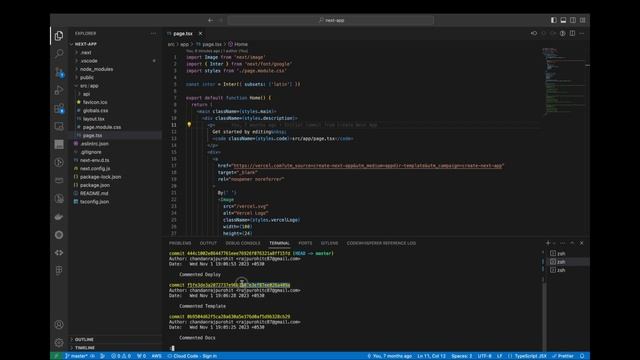The image size is (640, 360).
Task: Open page.module.css in the file tree
Action: 102,127
